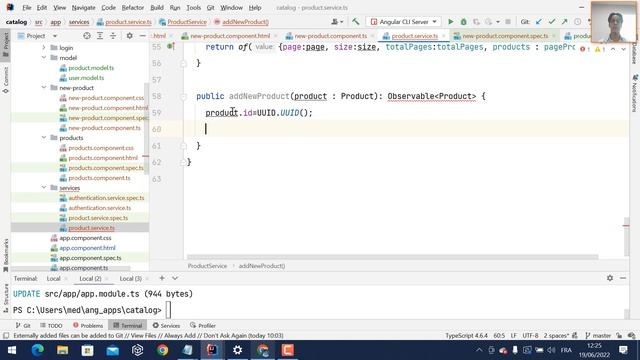The width and height of the screenshot is (640, 360).
Task: Collapse the new-product folder
Action: click(x=44, y=88)
